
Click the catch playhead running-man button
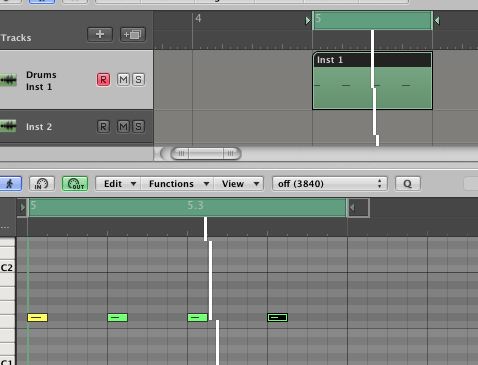pos(10,184)
